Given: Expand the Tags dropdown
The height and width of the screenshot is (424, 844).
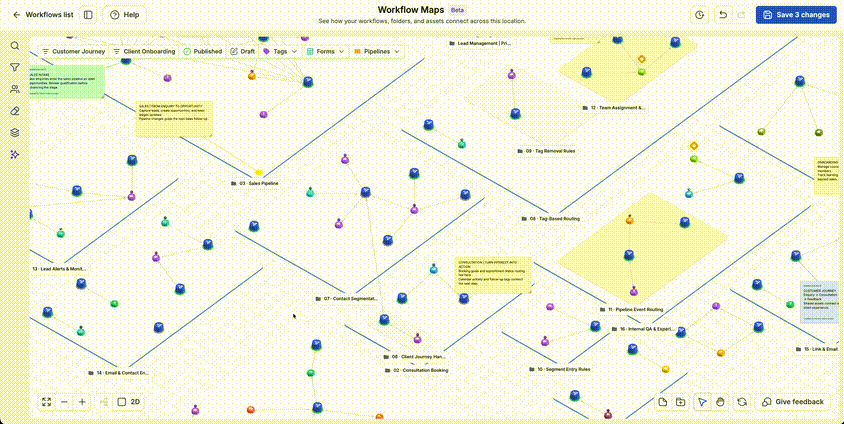Looking at the screenshot, I should (280, 52).
